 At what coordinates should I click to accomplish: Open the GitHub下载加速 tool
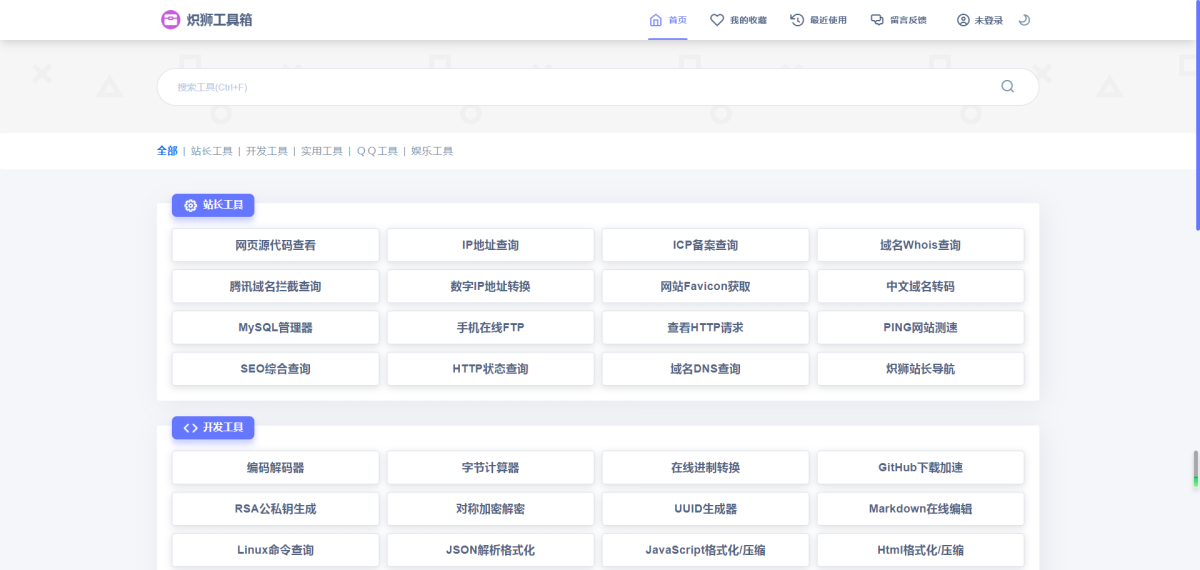click(920, 467)
